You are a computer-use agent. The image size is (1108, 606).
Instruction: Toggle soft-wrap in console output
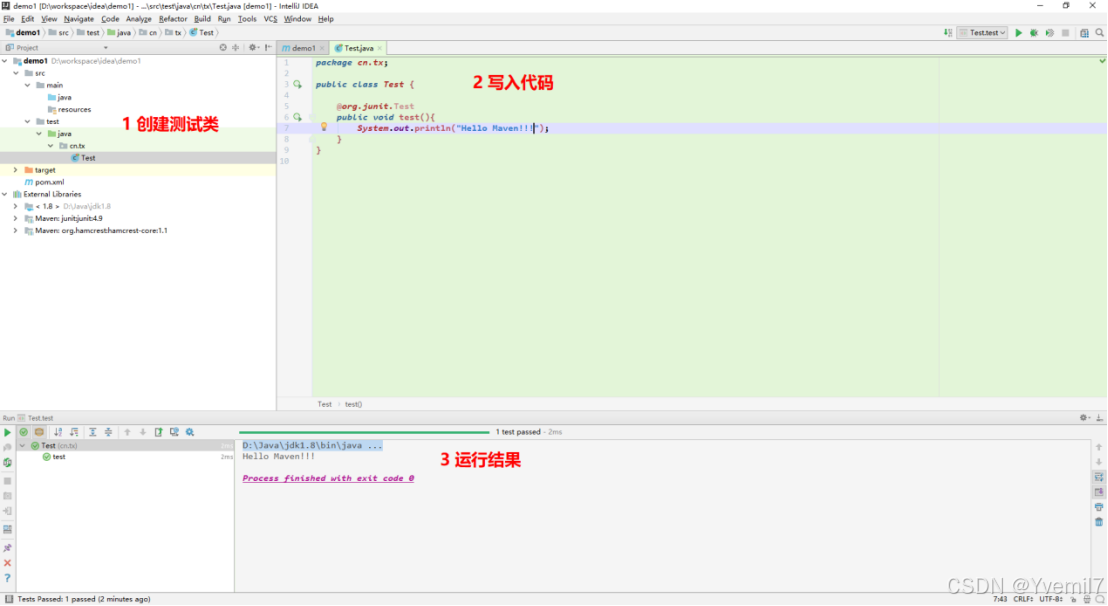coord(1099,477)
